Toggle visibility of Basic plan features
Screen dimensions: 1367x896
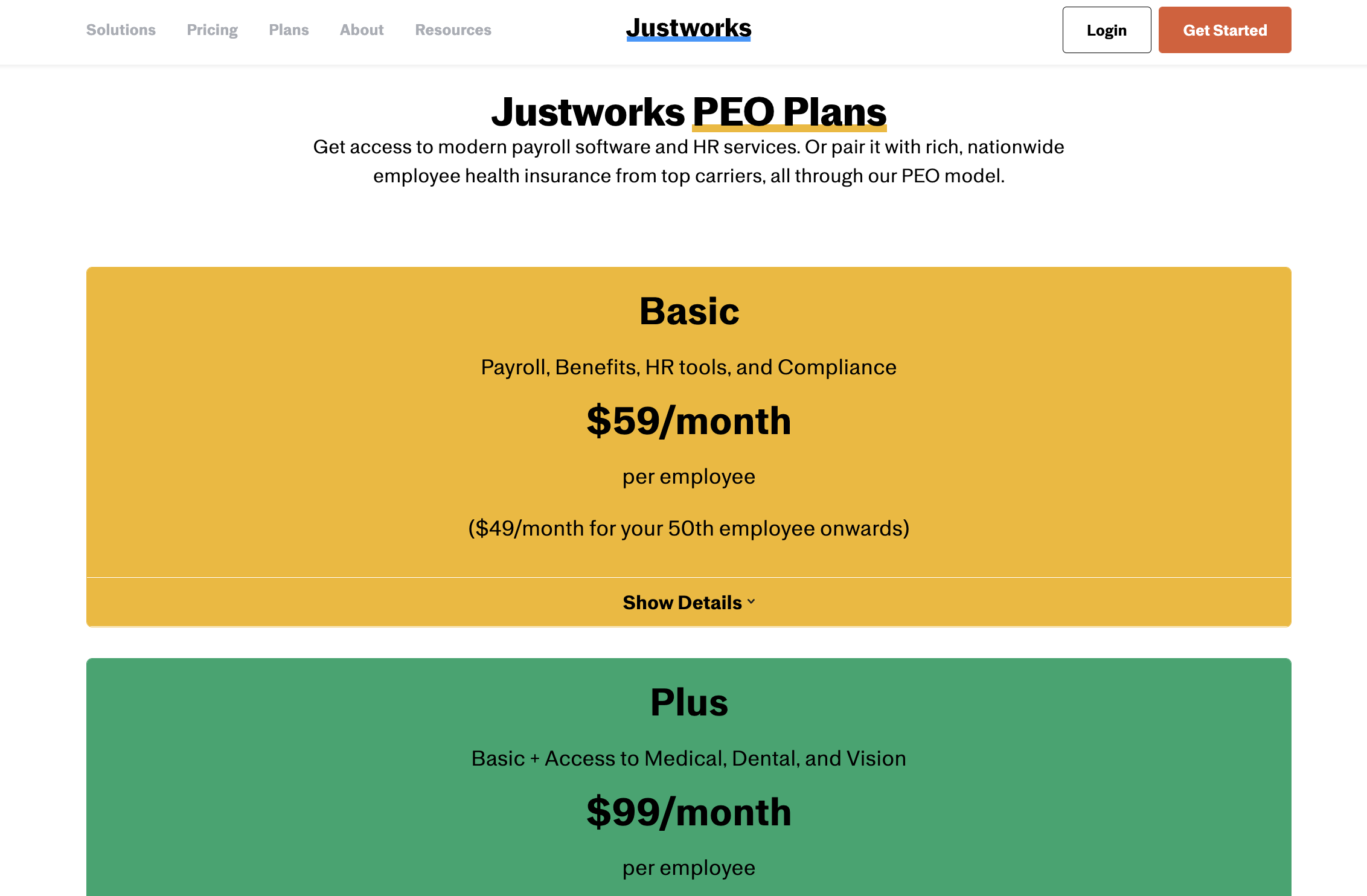point(688,602)
